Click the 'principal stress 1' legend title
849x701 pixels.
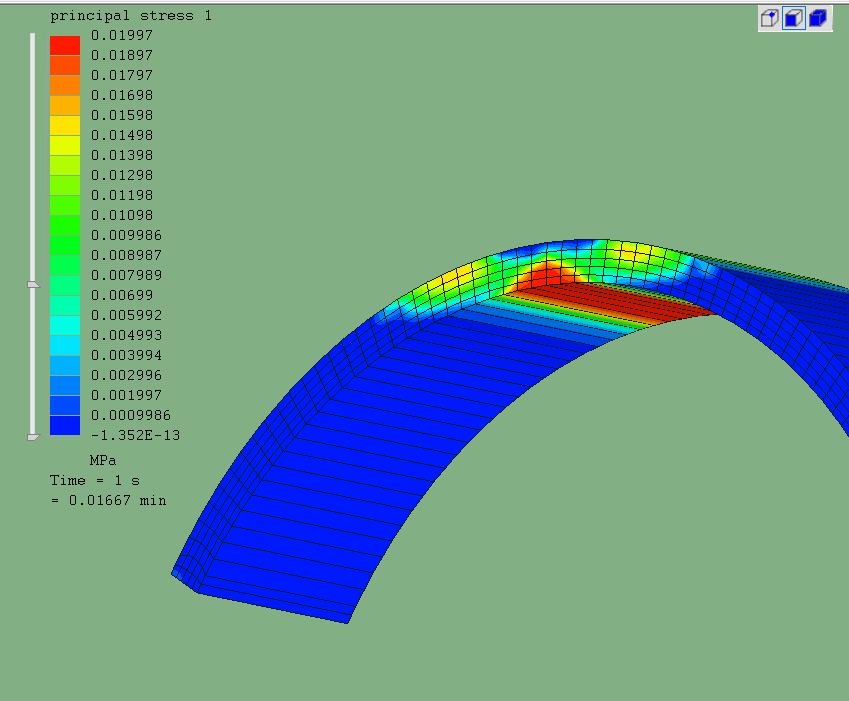(x=130, y=16)
